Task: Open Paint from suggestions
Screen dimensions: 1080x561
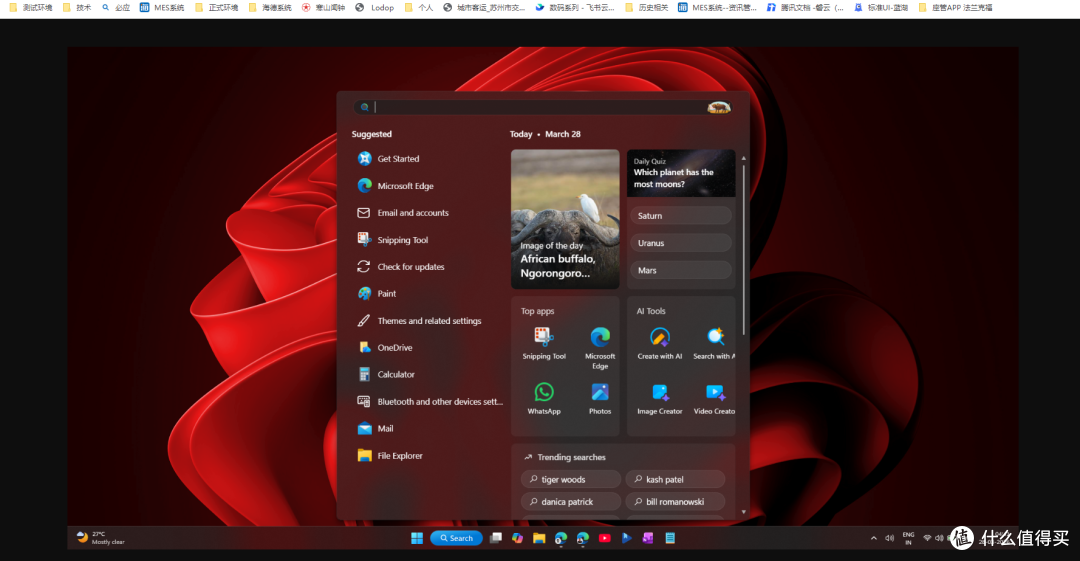Action: coord(377,294)
